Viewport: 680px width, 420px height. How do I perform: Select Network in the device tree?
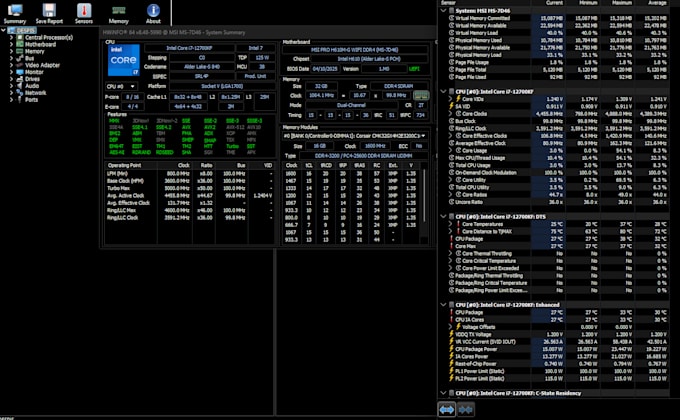pos(35,93)
